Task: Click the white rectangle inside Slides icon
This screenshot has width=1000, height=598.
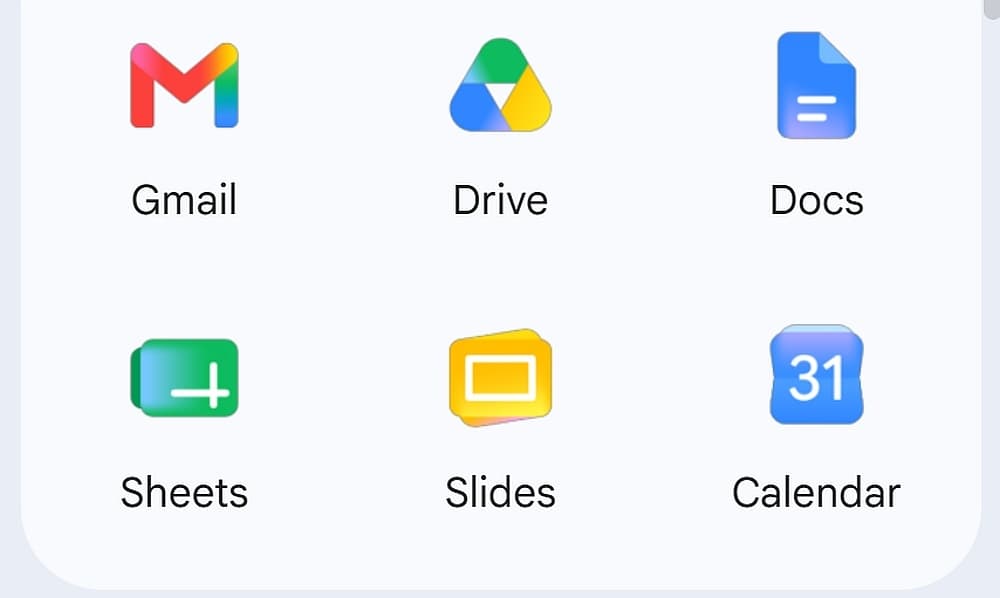Action: coord(501,377)
